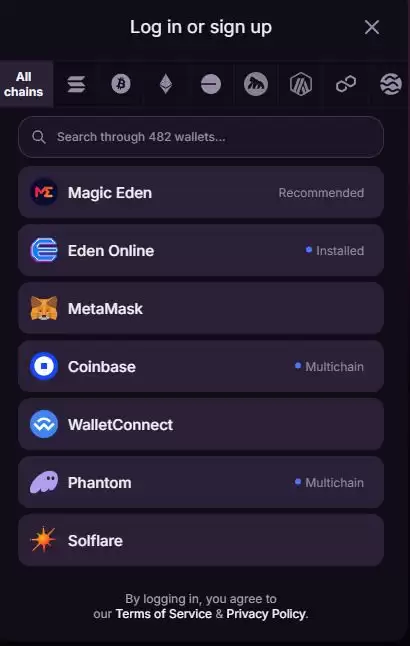Choose the installed Eden Online wallet
Image resolution: width=410 pixels, height=646 pixels.
pos(201,250)
